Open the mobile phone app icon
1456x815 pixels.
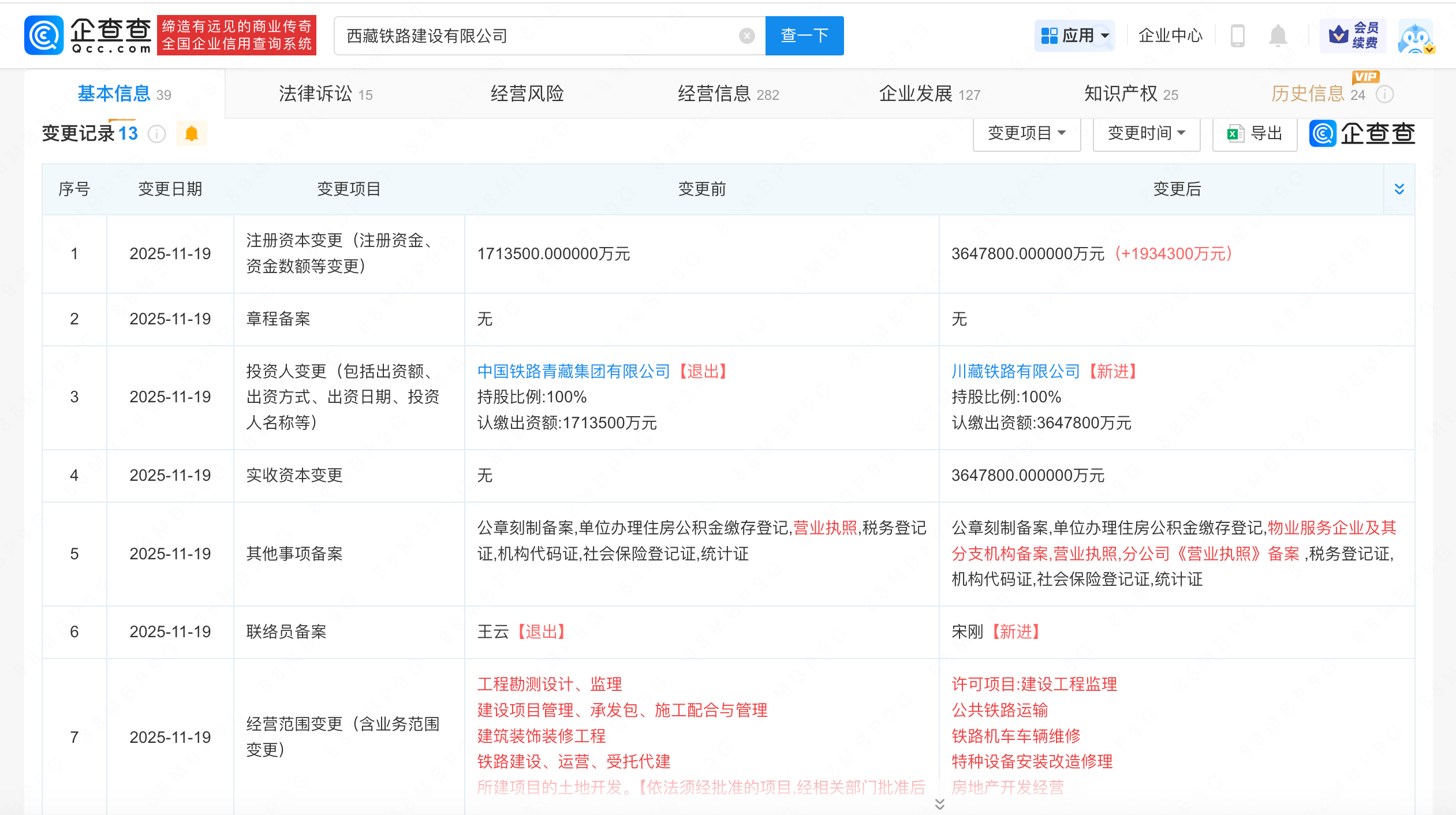tap(1237, 36)
